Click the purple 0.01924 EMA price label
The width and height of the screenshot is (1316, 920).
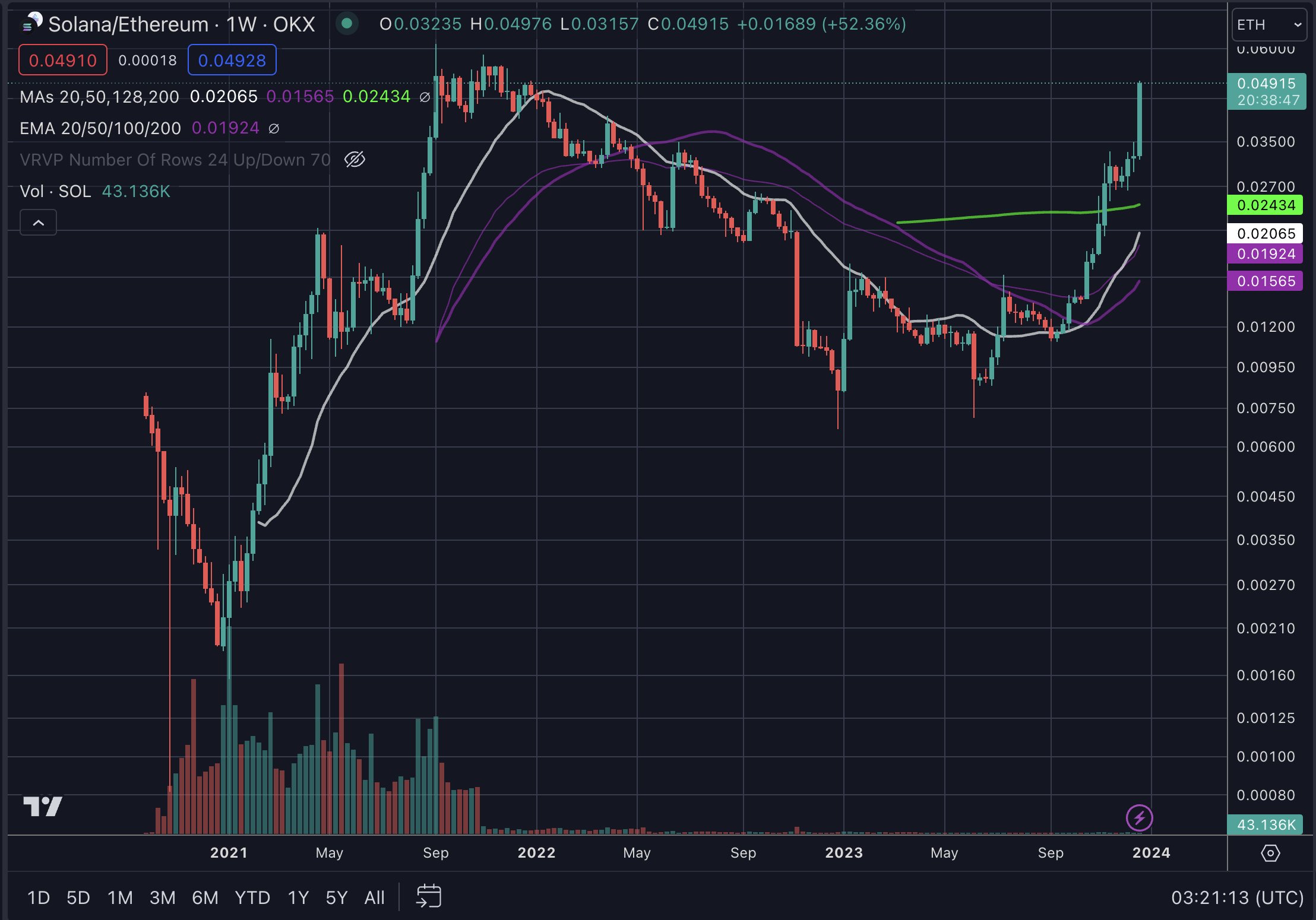coord(1265,254)
